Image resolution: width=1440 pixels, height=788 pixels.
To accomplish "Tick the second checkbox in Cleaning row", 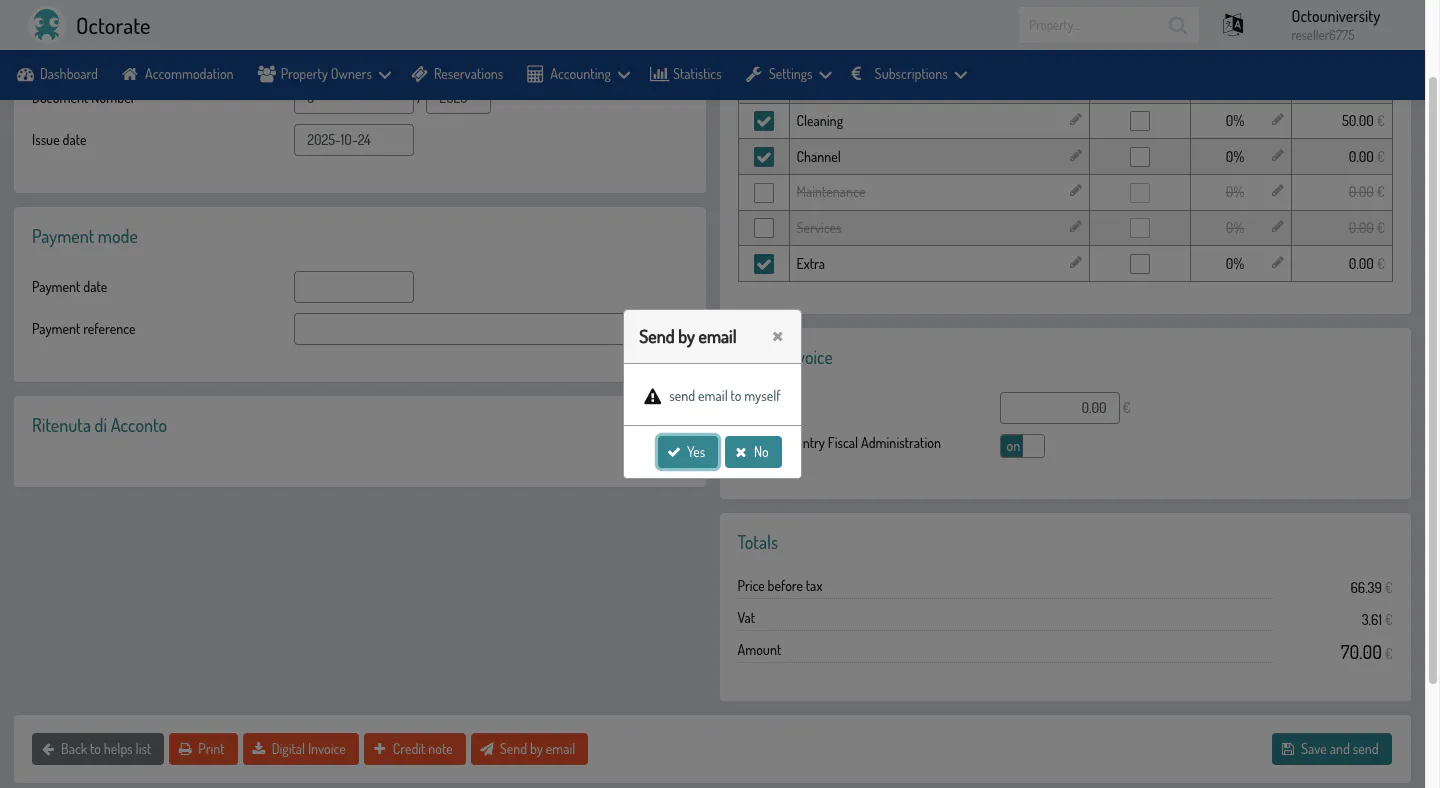I will tap(1140, 121).
